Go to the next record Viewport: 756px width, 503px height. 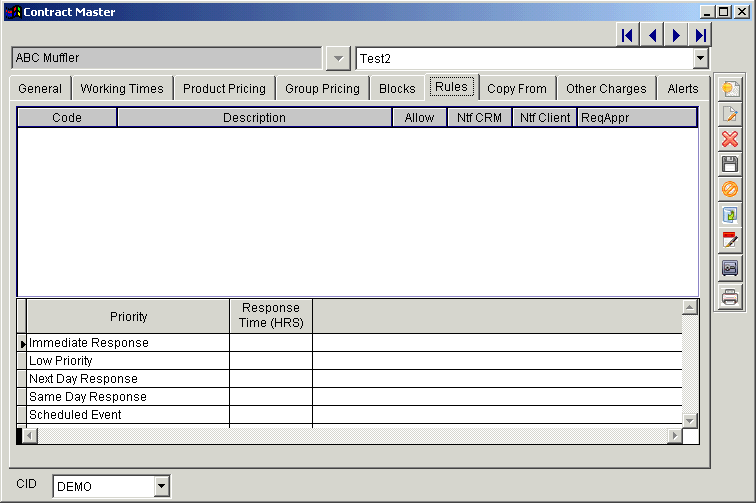[x=677, y=35]
